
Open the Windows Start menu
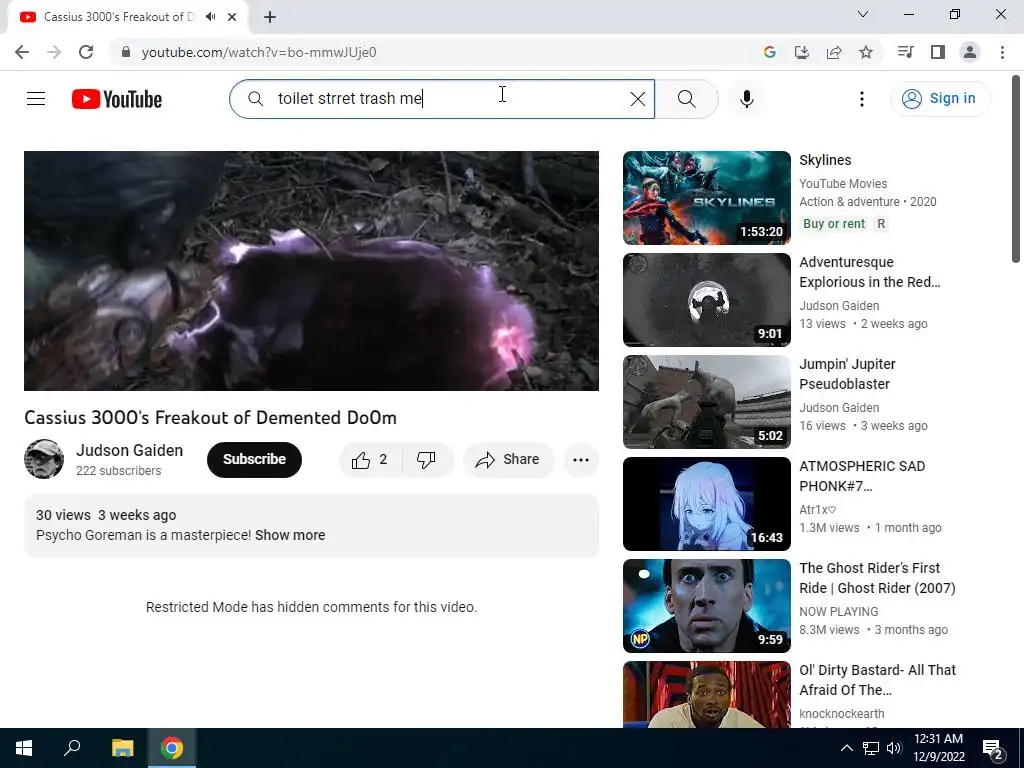coord(24,748)
